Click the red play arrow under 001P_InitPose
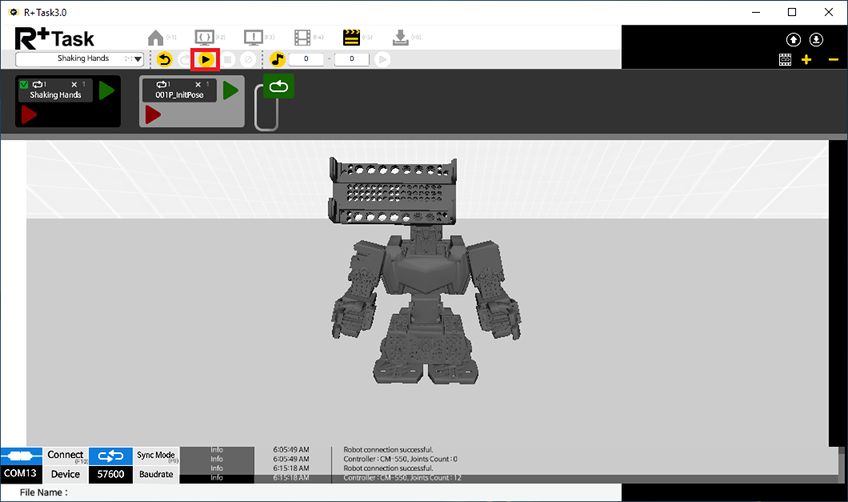This screenshot has width=848, height=502. (153, 115)
